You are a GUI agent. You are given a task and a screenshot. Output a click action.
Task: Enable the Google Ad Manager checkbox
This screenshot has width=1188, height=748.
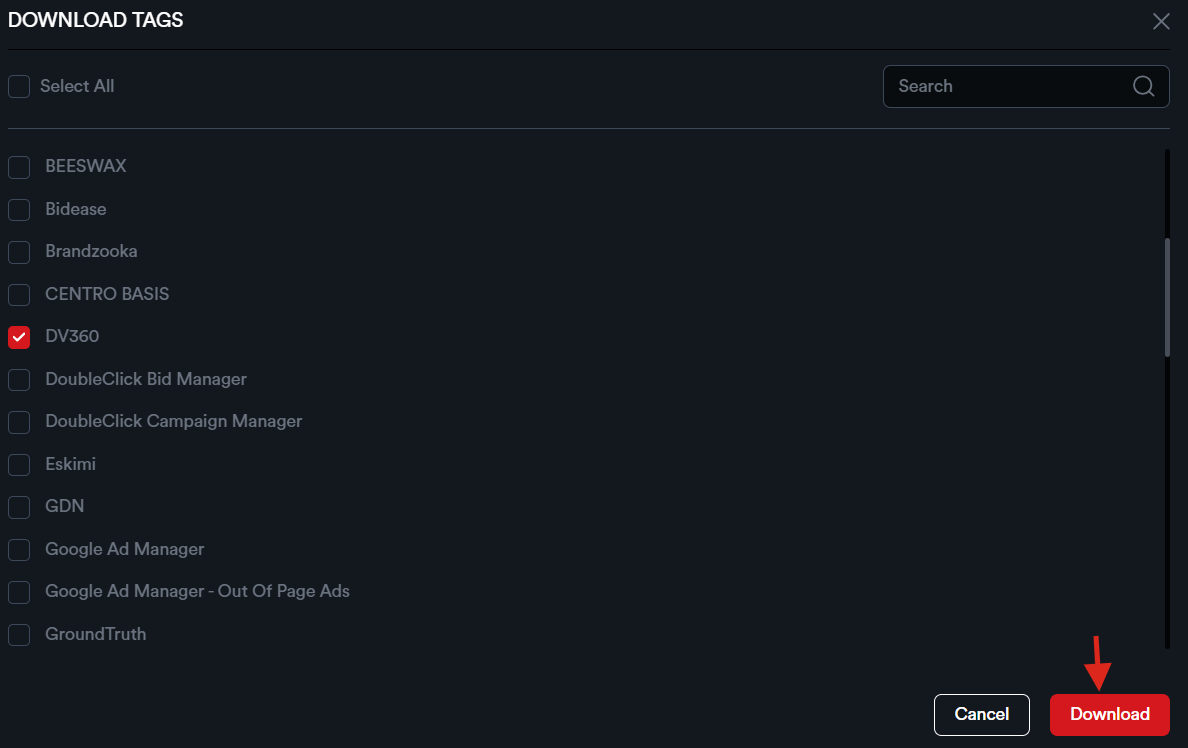pyautogui.click(x=19, y=550)
